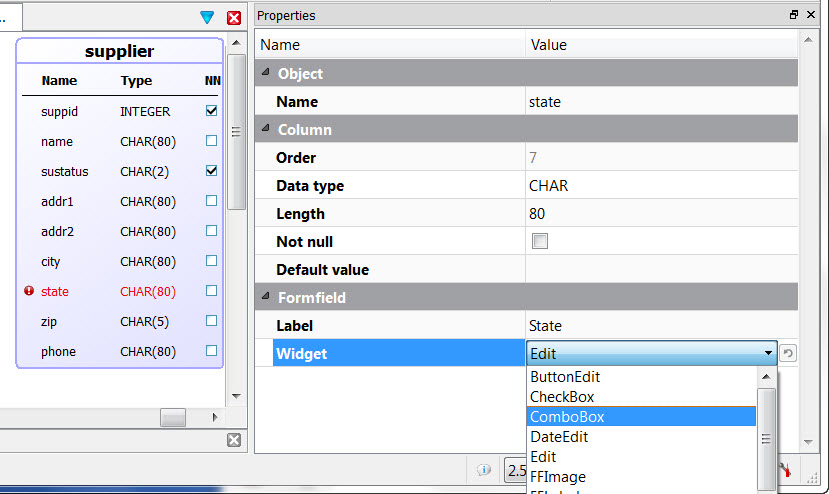Viewport: 829px width, 494px height.
Task: Click the info bubble icon in status bar
Action: [x=484, y=469]
